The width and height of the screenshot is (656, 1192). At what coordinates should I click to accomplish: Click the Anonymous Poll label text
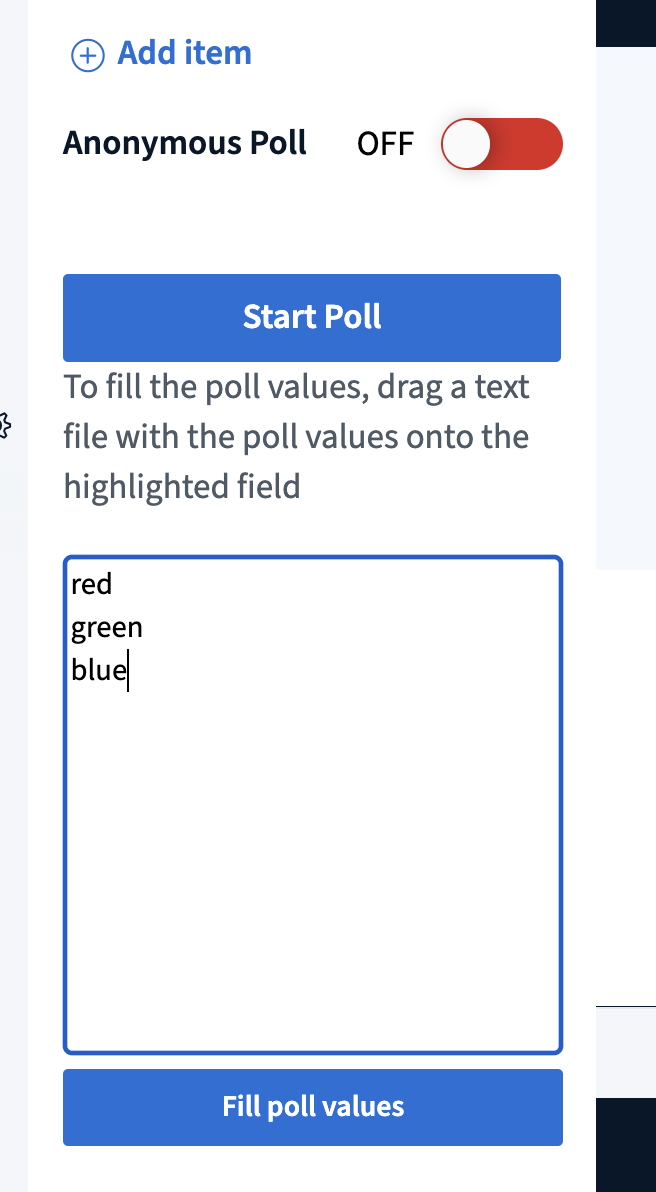click(x=184, y=143)
